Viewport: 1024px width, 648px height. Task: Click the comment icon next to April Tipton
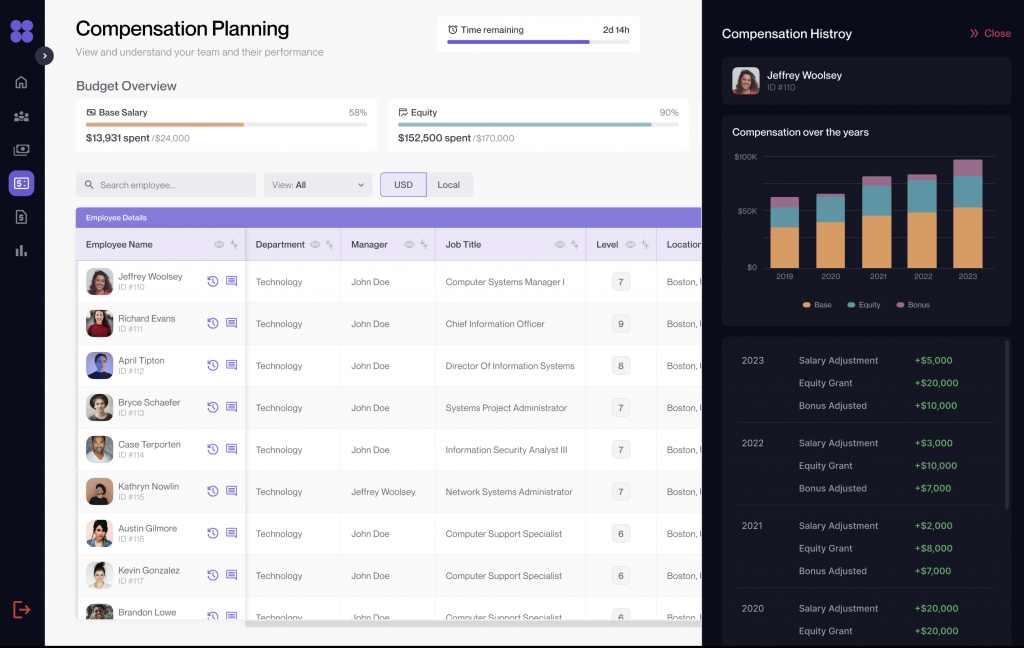pos(231,365)
